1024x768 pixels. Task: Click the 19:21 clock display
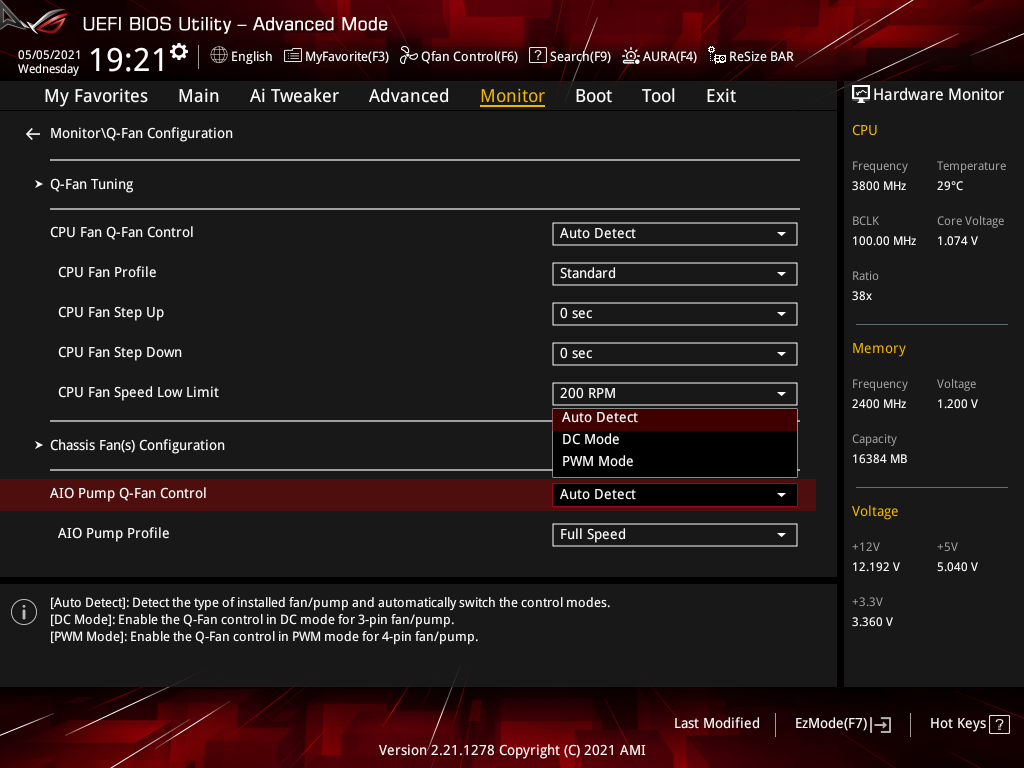click(127, 60)
